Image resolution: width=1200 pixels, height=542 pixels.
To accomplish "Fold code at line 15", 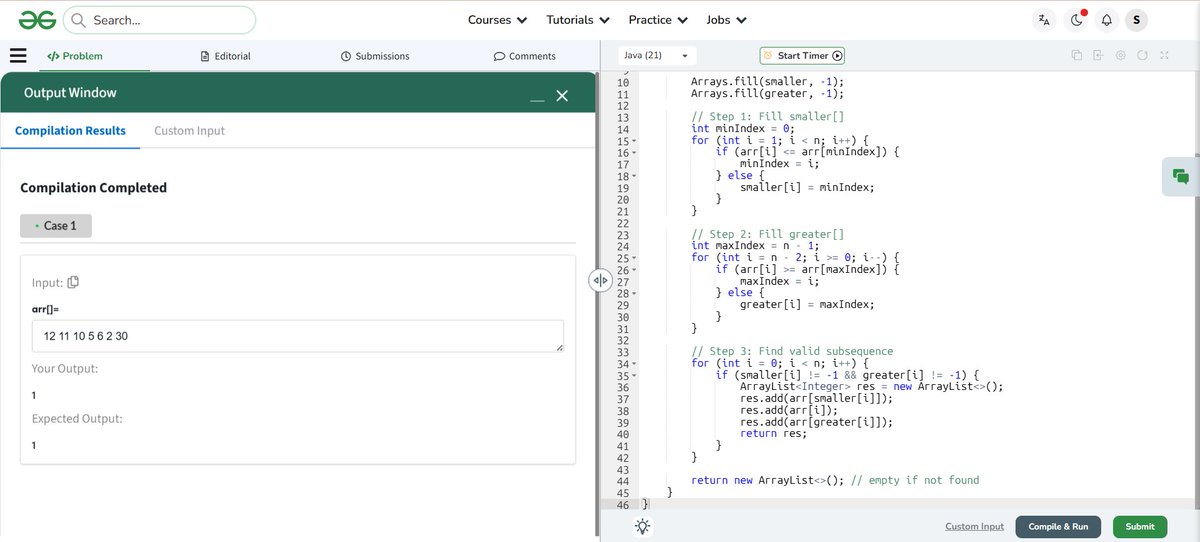I will pyautogui.click(x=634, y=142).
